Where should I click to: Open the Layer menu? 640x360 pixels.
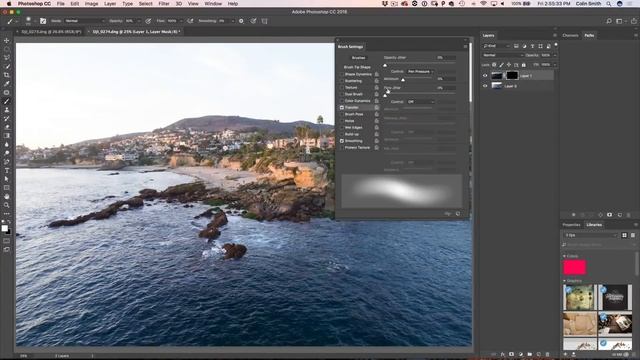(110, 4)
